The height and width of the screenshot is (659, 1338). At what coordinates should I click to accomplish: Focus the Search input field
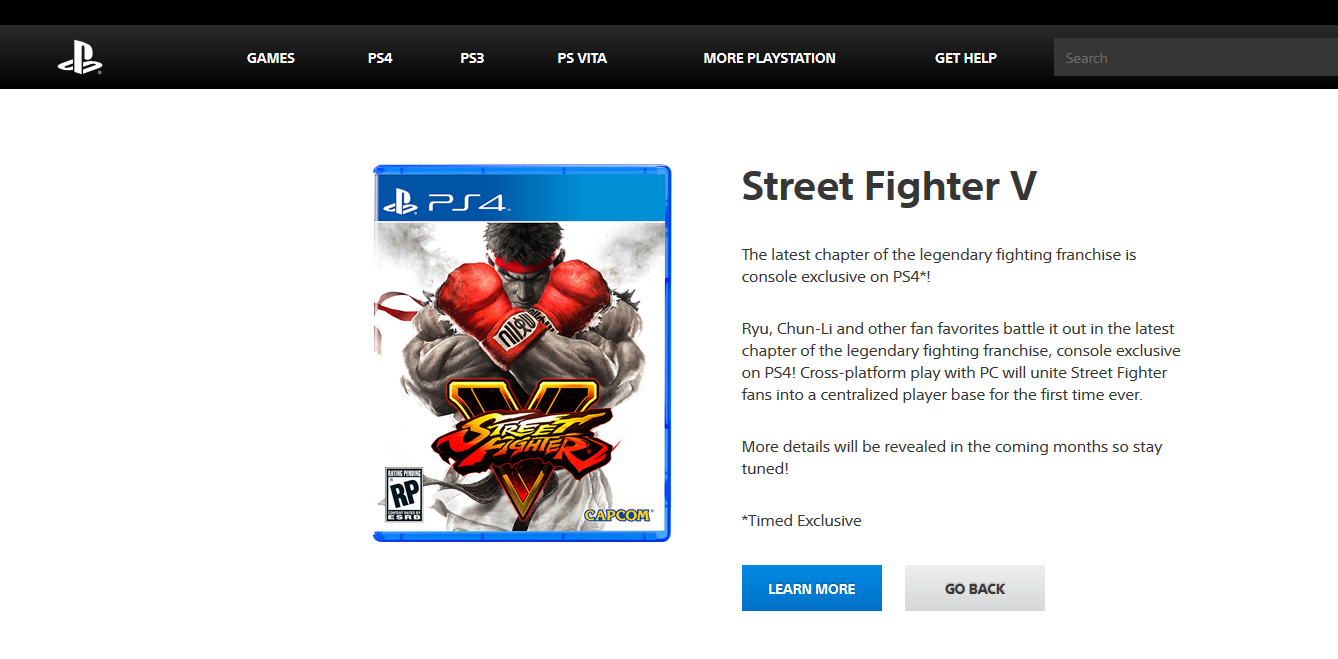(x=1195, y=58)
